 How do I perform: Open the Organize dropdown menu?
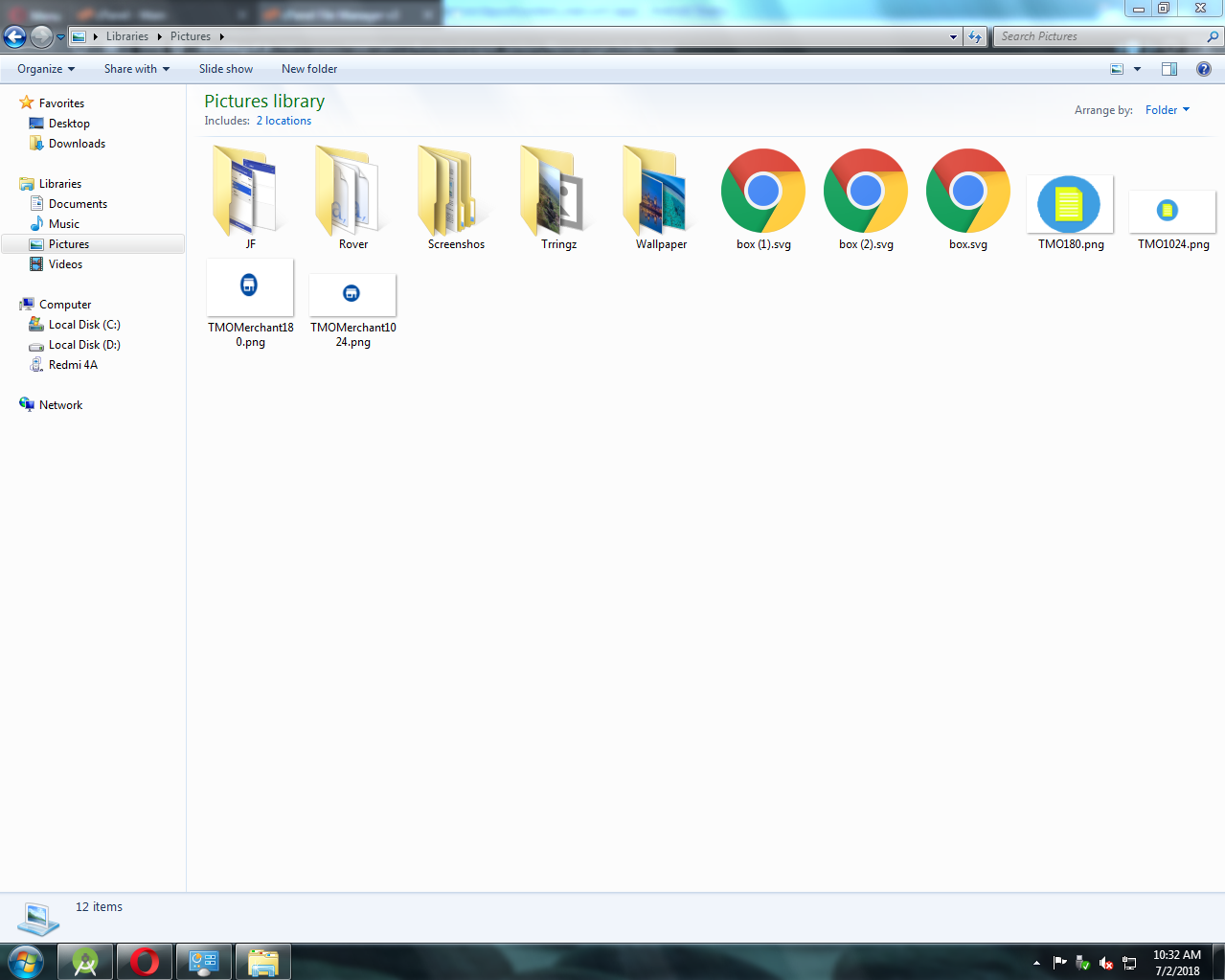coord(45,69)
